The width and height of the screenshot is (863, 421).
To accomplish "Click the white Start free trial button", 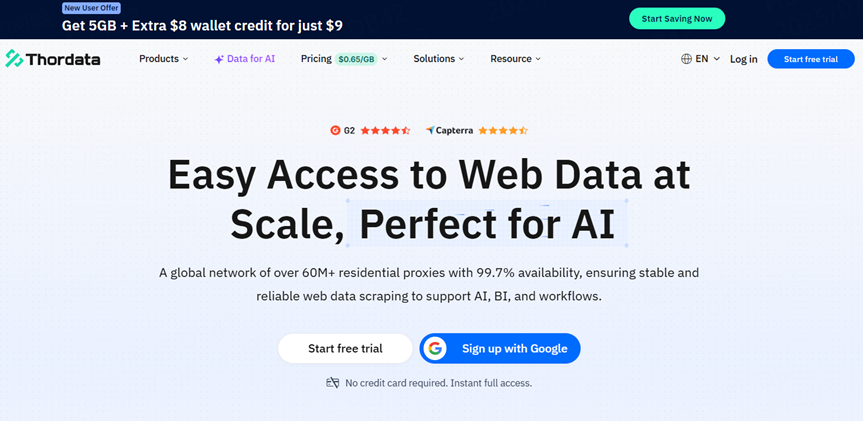I will pos(345,348).
